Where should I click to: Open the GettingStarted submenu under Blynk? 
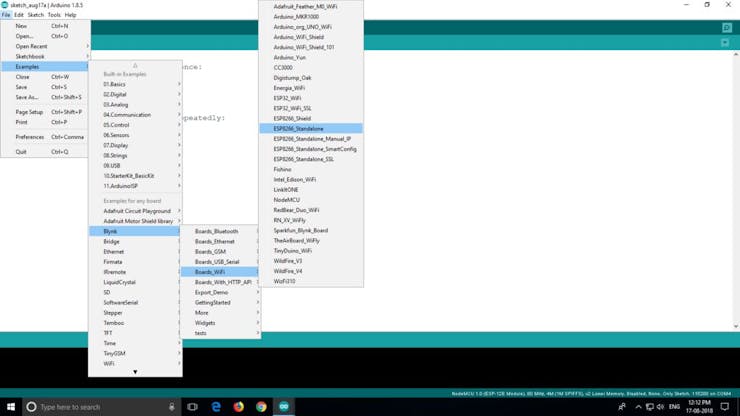pyautogui.click(x=220, y=302)
